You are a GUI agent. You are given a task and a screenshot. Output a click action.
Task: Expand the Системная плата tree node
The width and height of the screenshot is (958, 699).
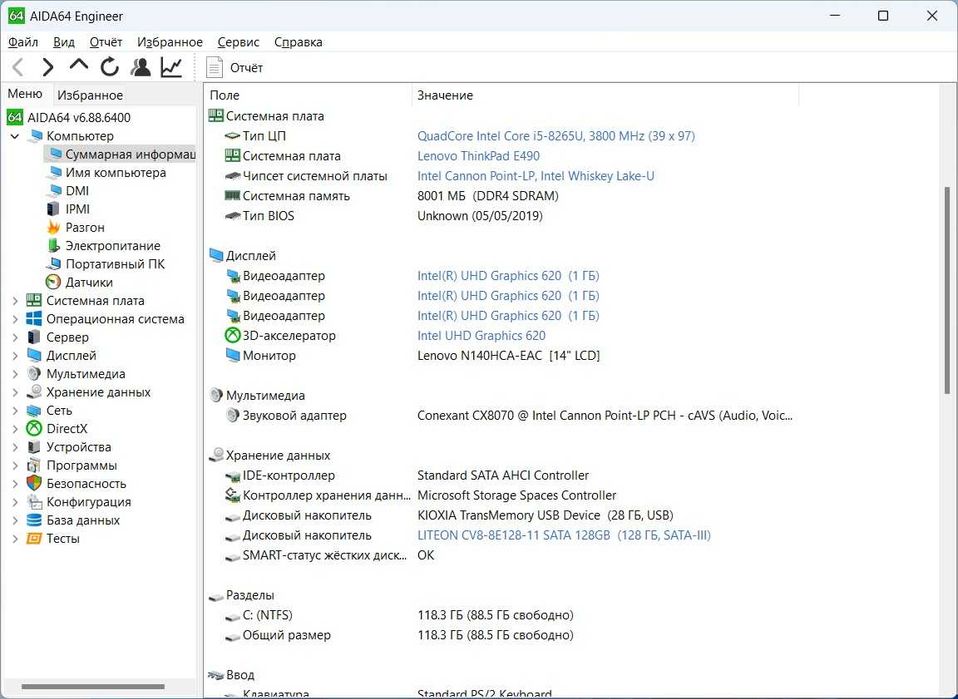point(15,301)
